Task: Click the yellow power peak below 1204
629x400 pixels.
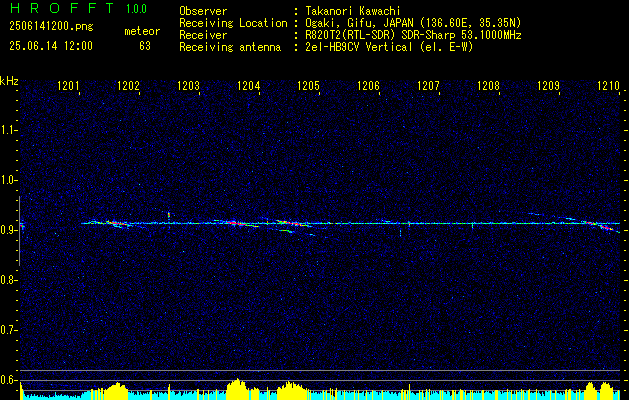Action: 239,388
